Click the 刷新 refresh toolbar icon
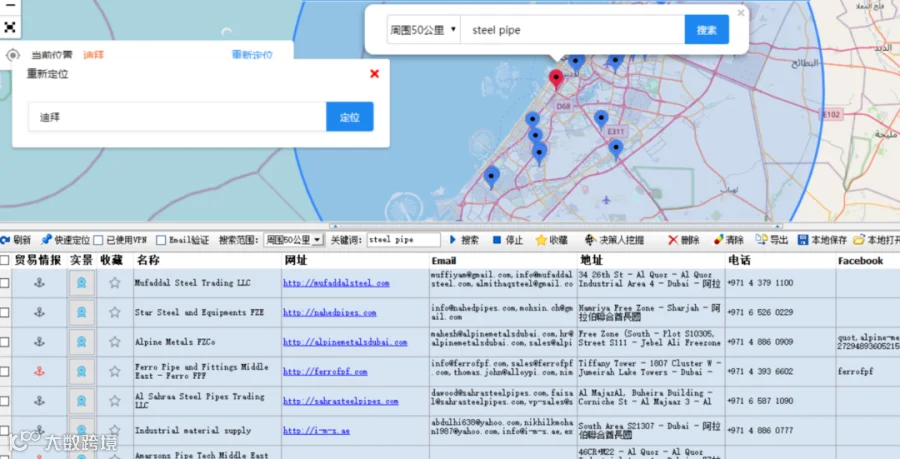This screenshot has height=459, width=900. tap(15, 240)
